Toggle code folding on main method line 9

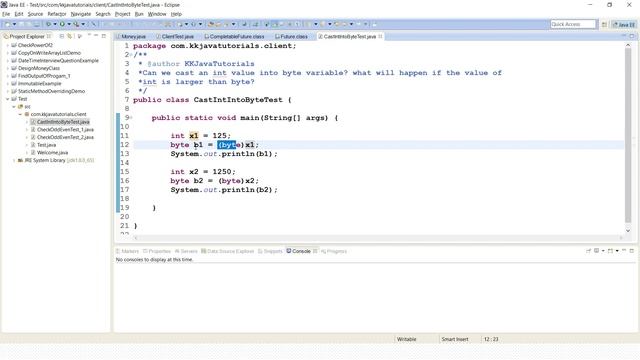pyautogui.click(x=131, y=118)
